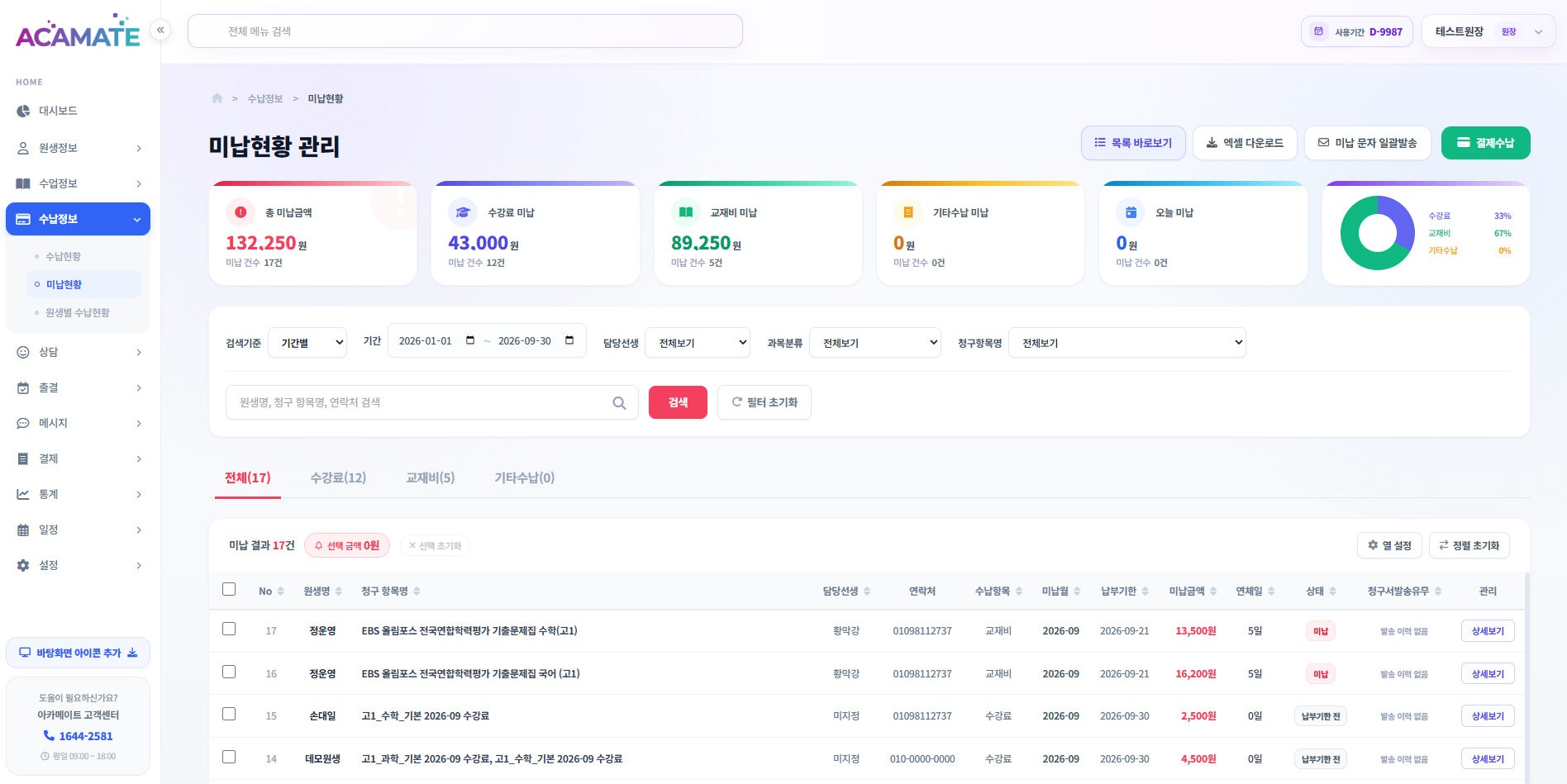Viewport: 1567px width, 784px height.
Task: Open the end date calendar picker icon
Action: click(x=569, y=340)
